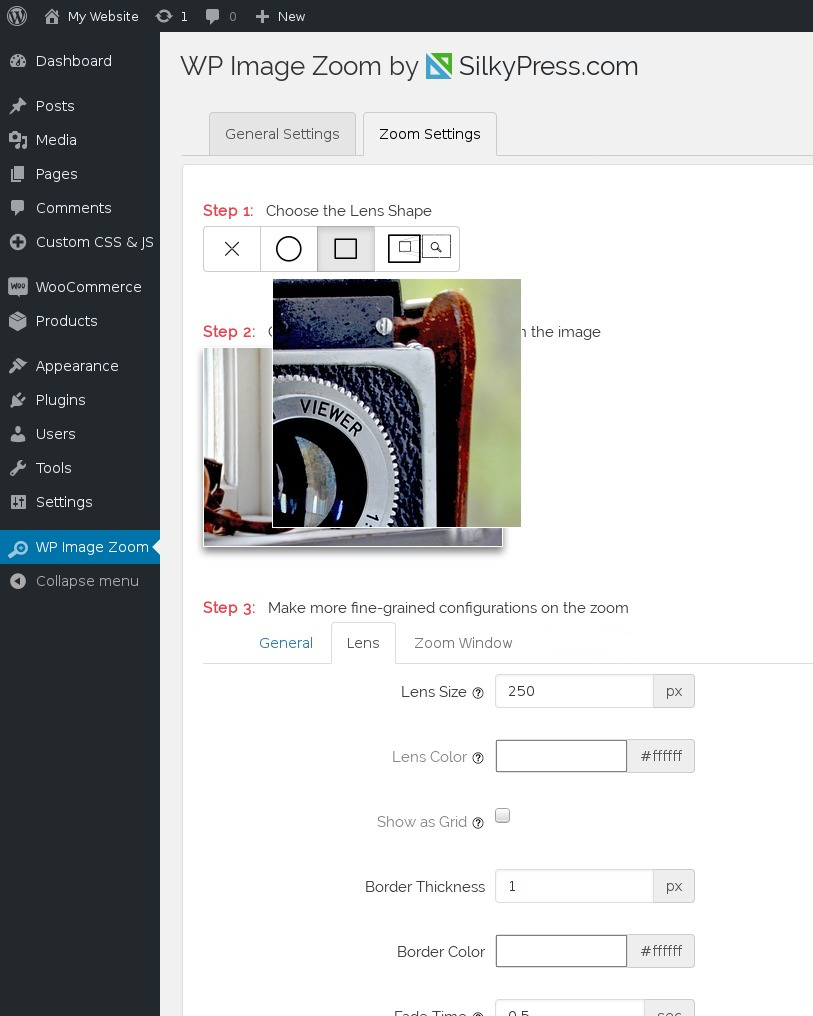Viewport: 813px width, 1016px height.
Task: Open the comments bubble in admin bar
Action: pos(212,16)
